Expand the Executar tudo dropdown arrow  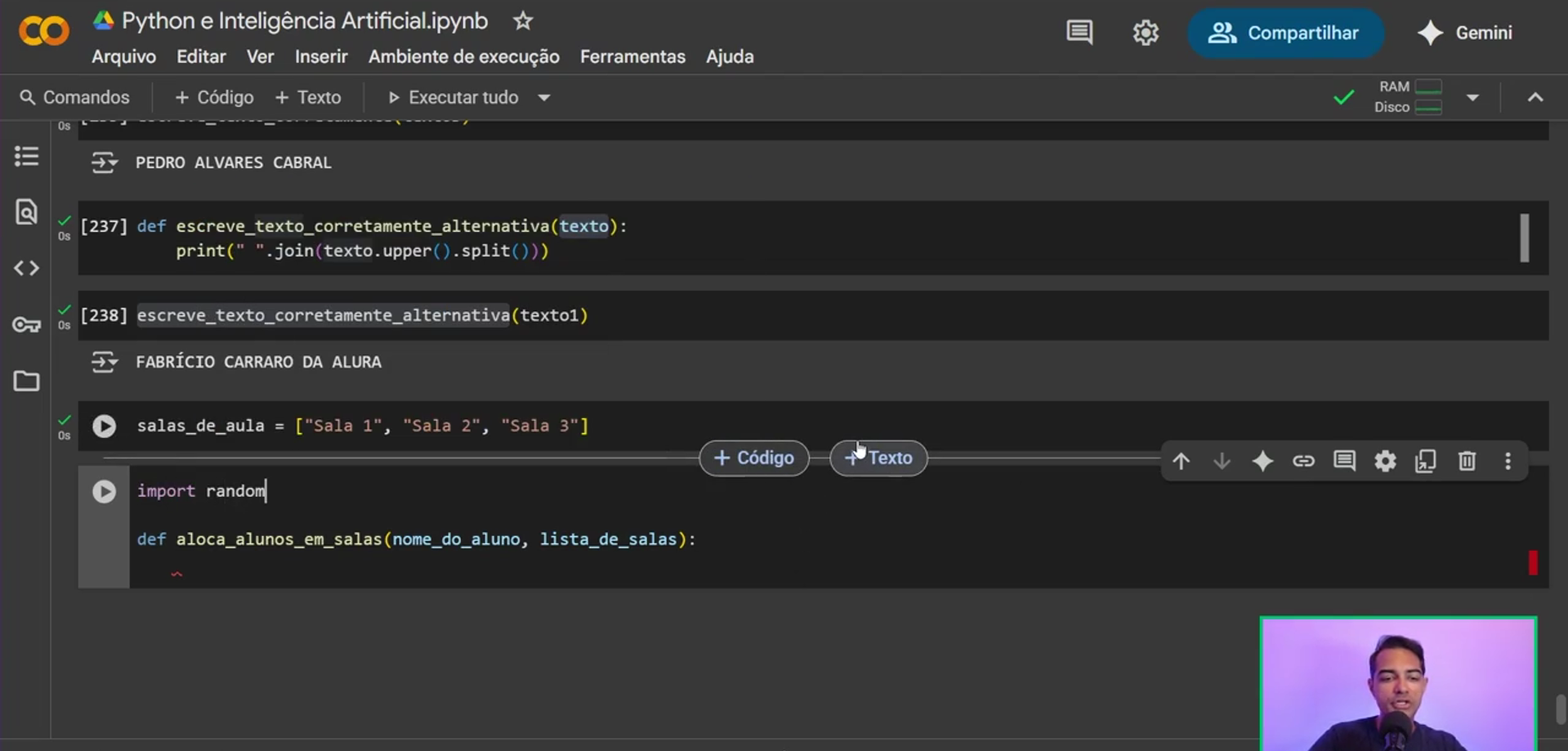click(543, 97)
